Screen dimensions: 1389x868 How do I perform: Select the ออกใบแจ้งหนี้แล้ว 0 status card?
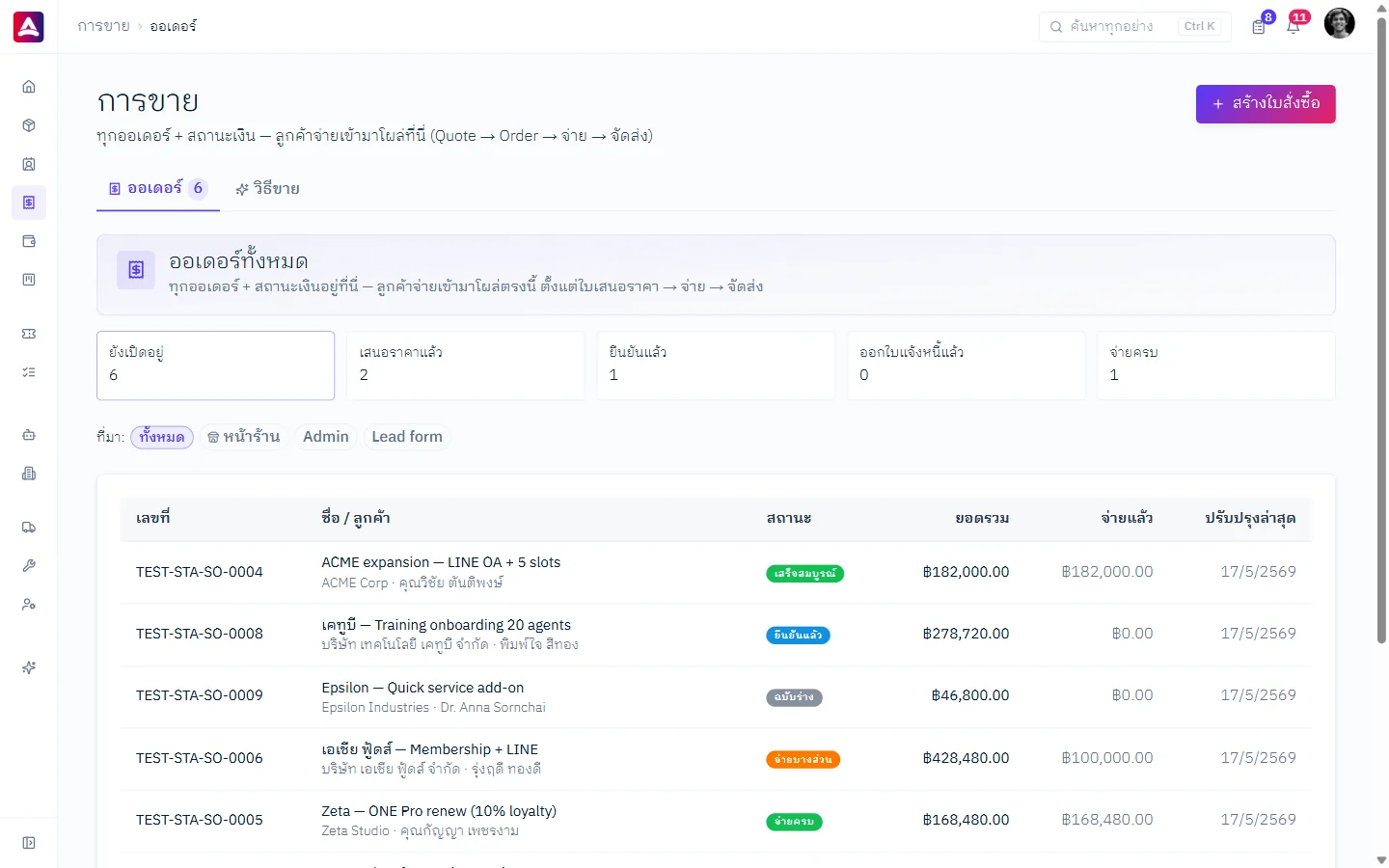[967, 366]
